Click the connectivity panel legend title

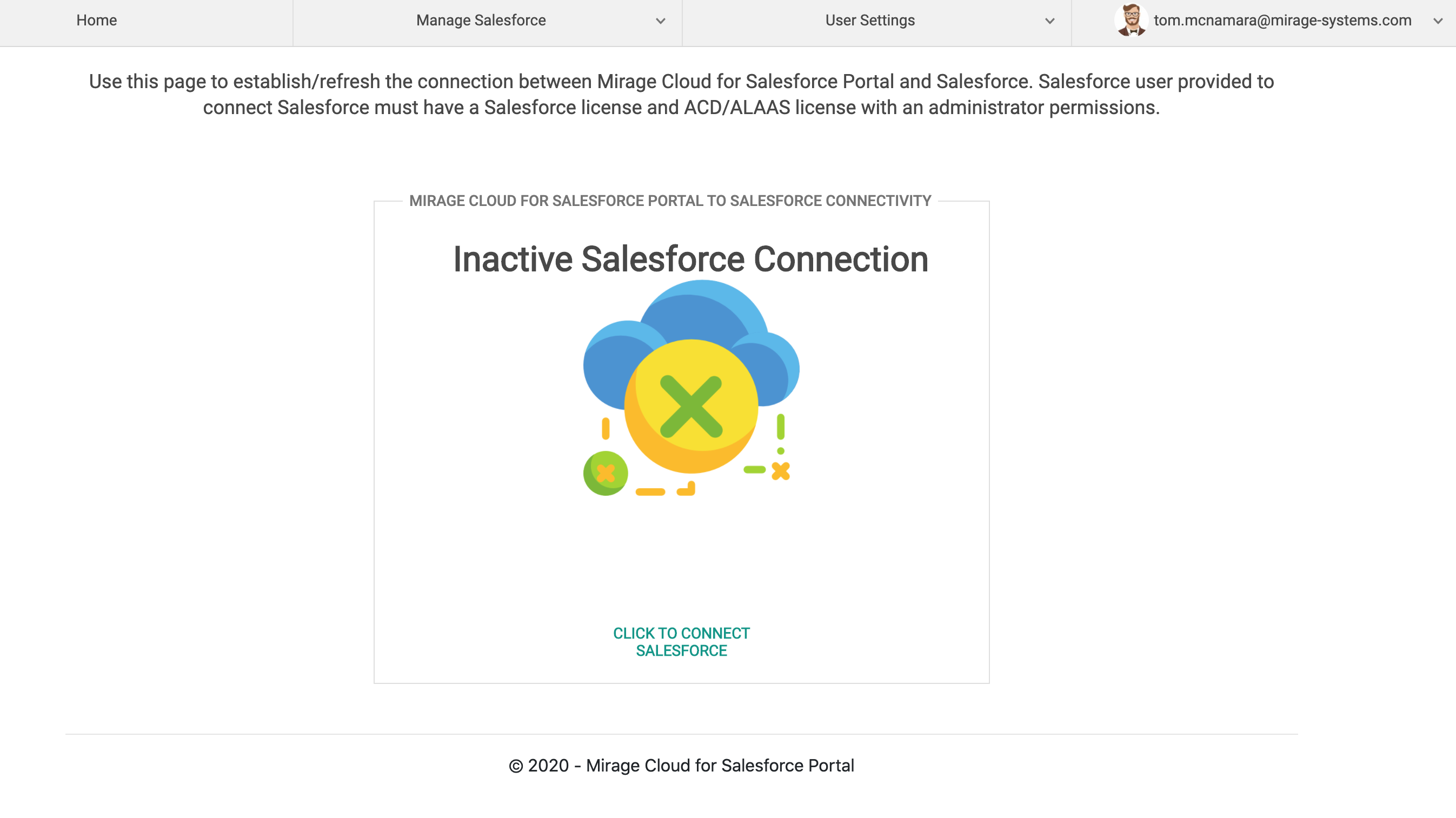pyautogui.click(x=670, y=201)
